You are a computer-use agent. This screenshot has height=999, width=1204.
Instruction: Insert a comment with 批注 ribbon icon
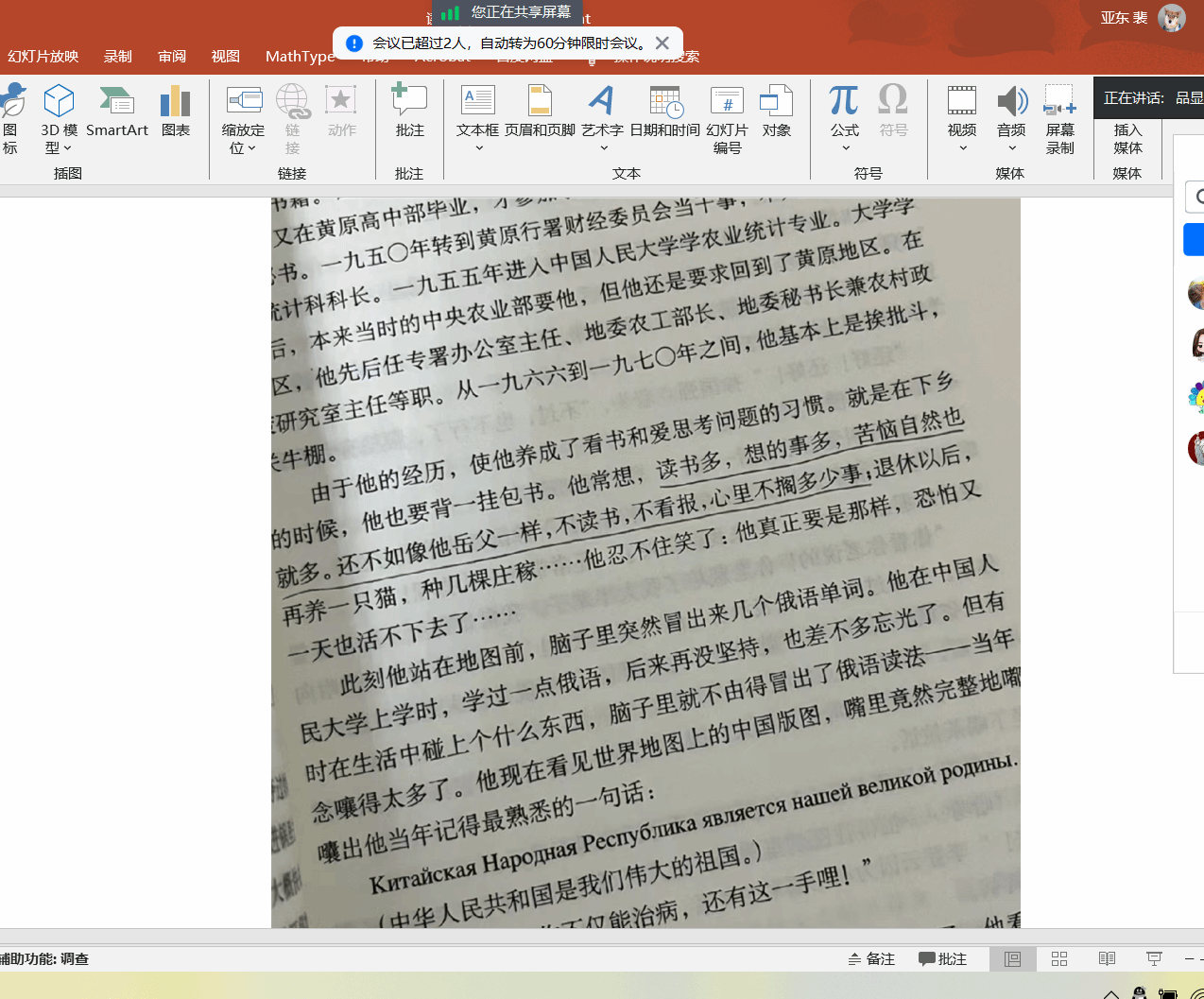[409, 113]
